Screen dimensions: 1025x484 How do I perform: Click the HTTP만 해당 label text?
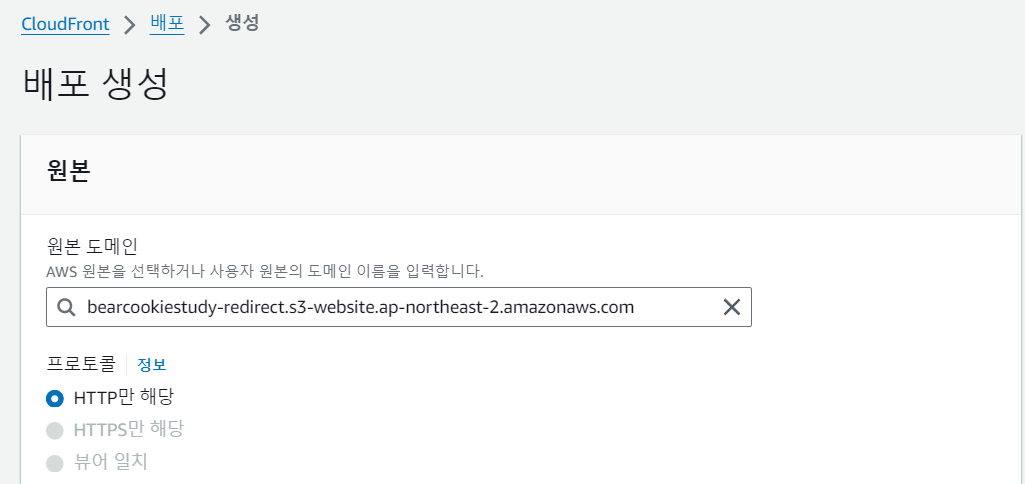point(124,397)
